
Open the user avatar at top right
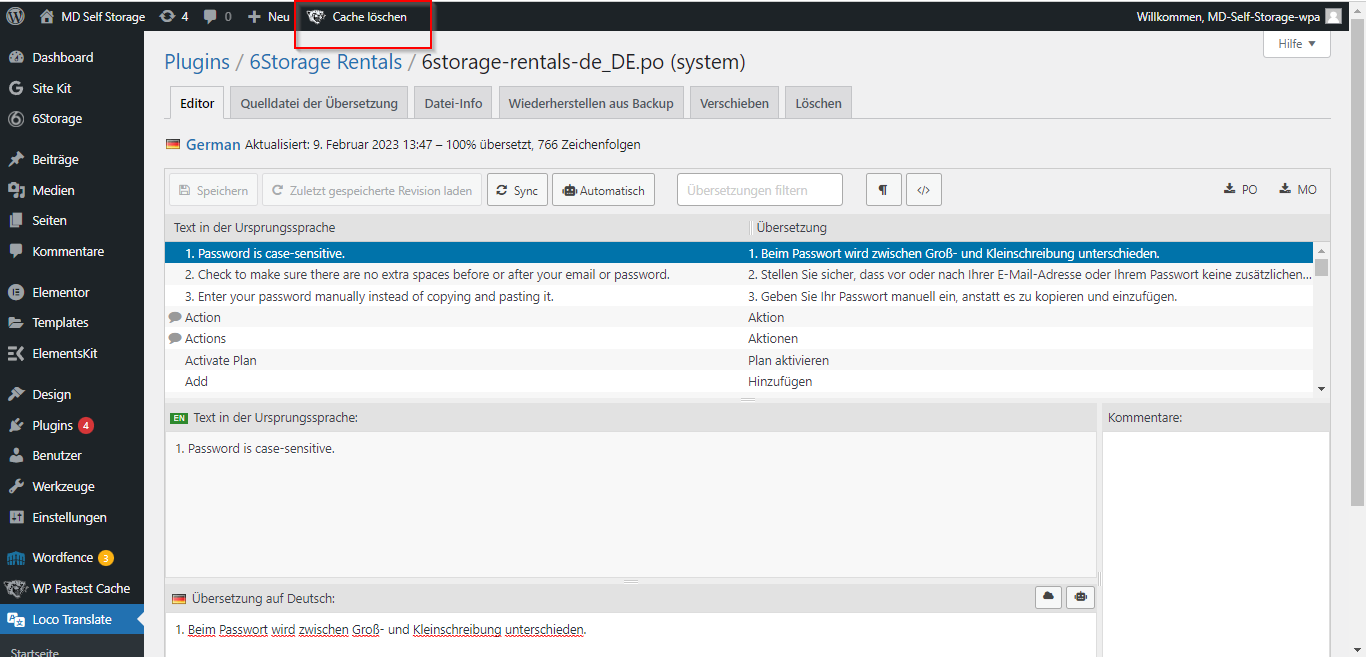(x=1333, y=16)
